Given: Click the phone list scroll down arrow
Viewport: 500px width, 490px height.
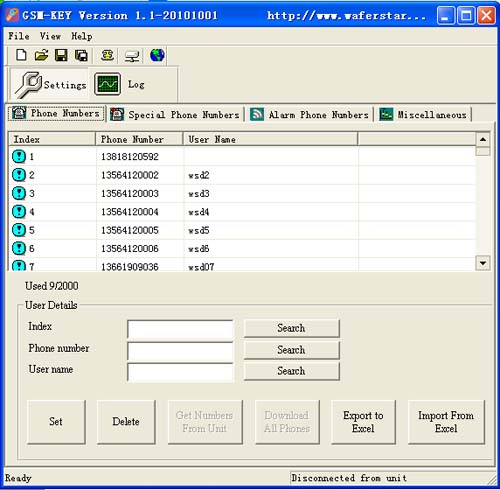Looking at the screenshot, I should coord(483,263).
